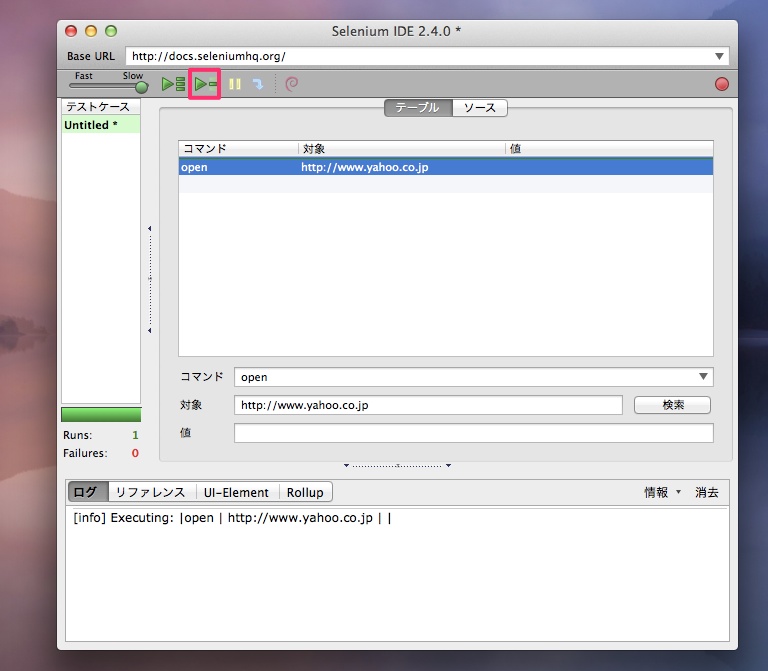Viewport: 768px width, 671px height.
Task: Select the Untitled * test case
Action: coord(101,125)
